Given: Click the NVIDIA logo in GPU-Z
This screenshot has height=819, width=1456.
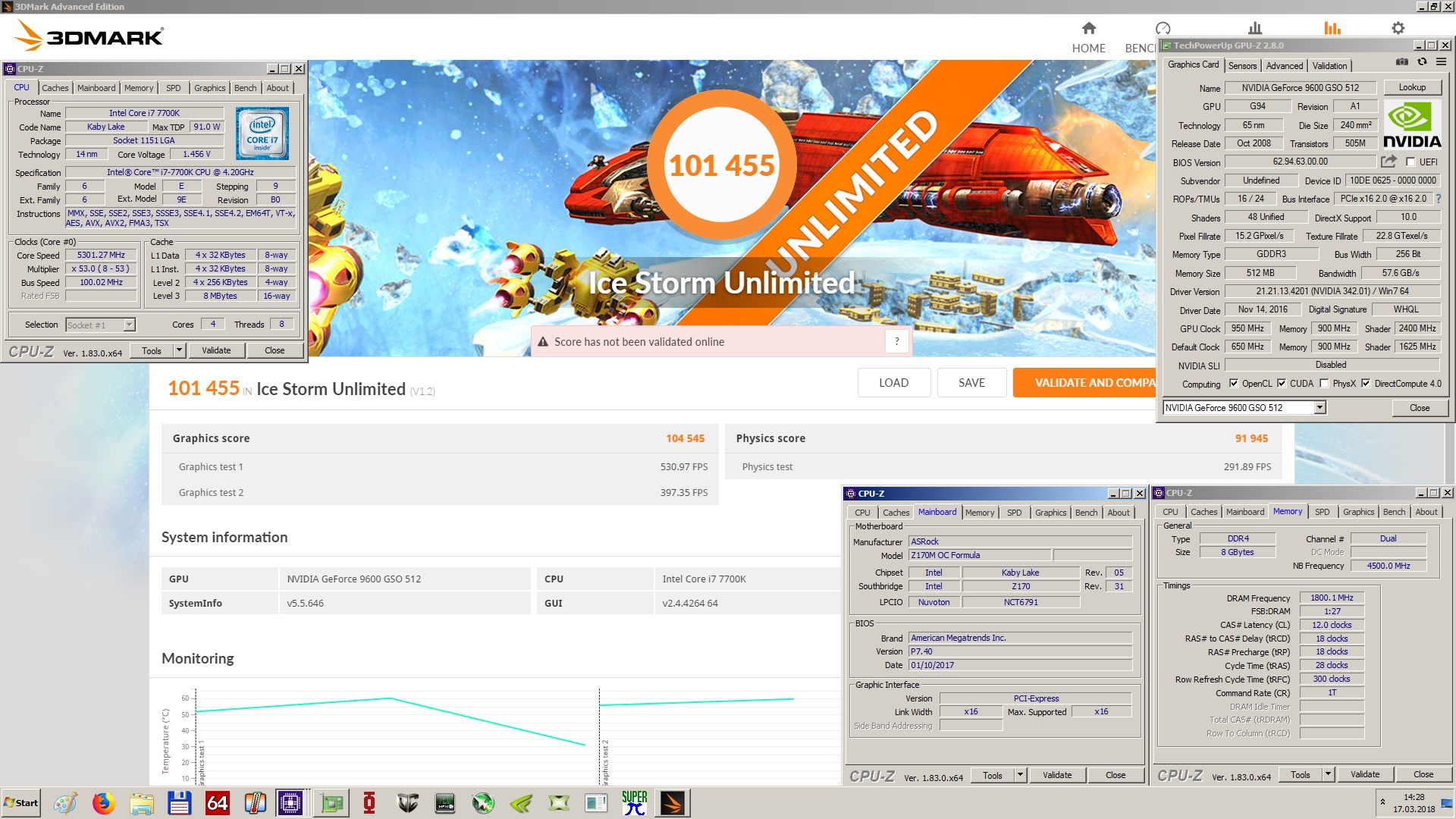Looking at the screenshot, I should point(1412,125).
